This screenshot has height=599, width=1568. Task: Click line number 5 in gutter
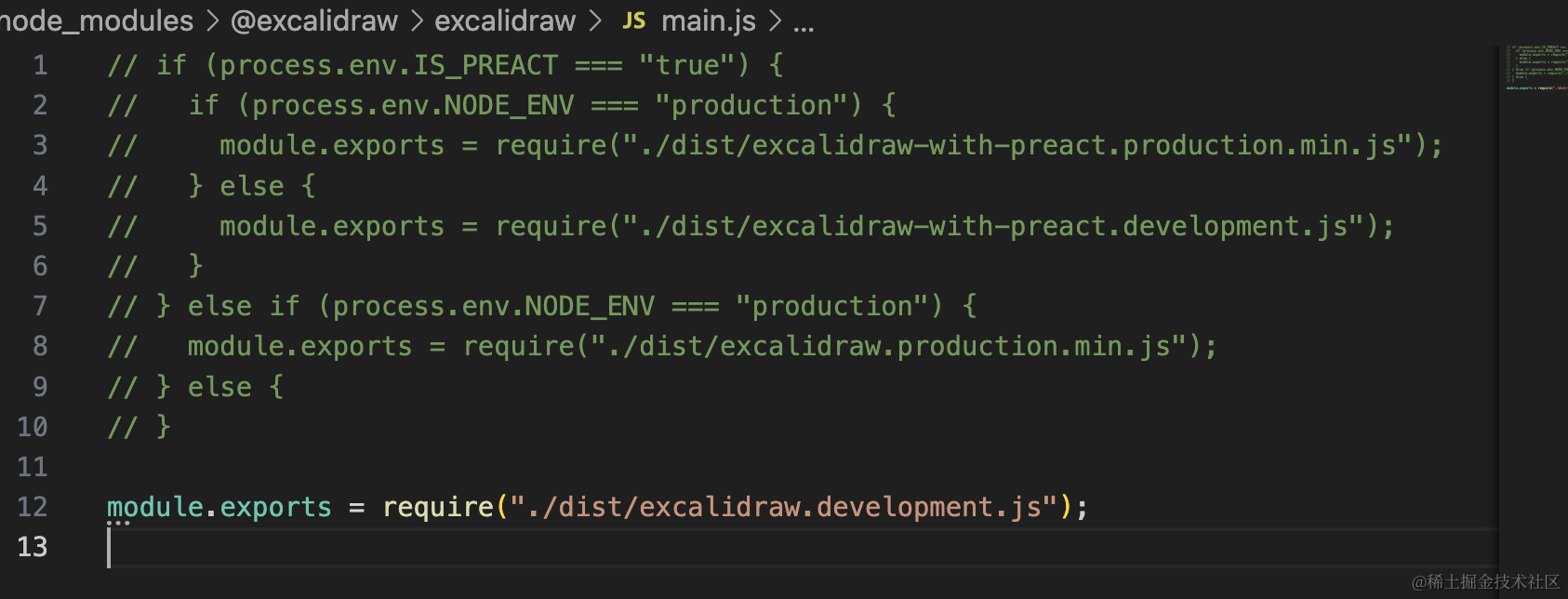pos(40,226)
